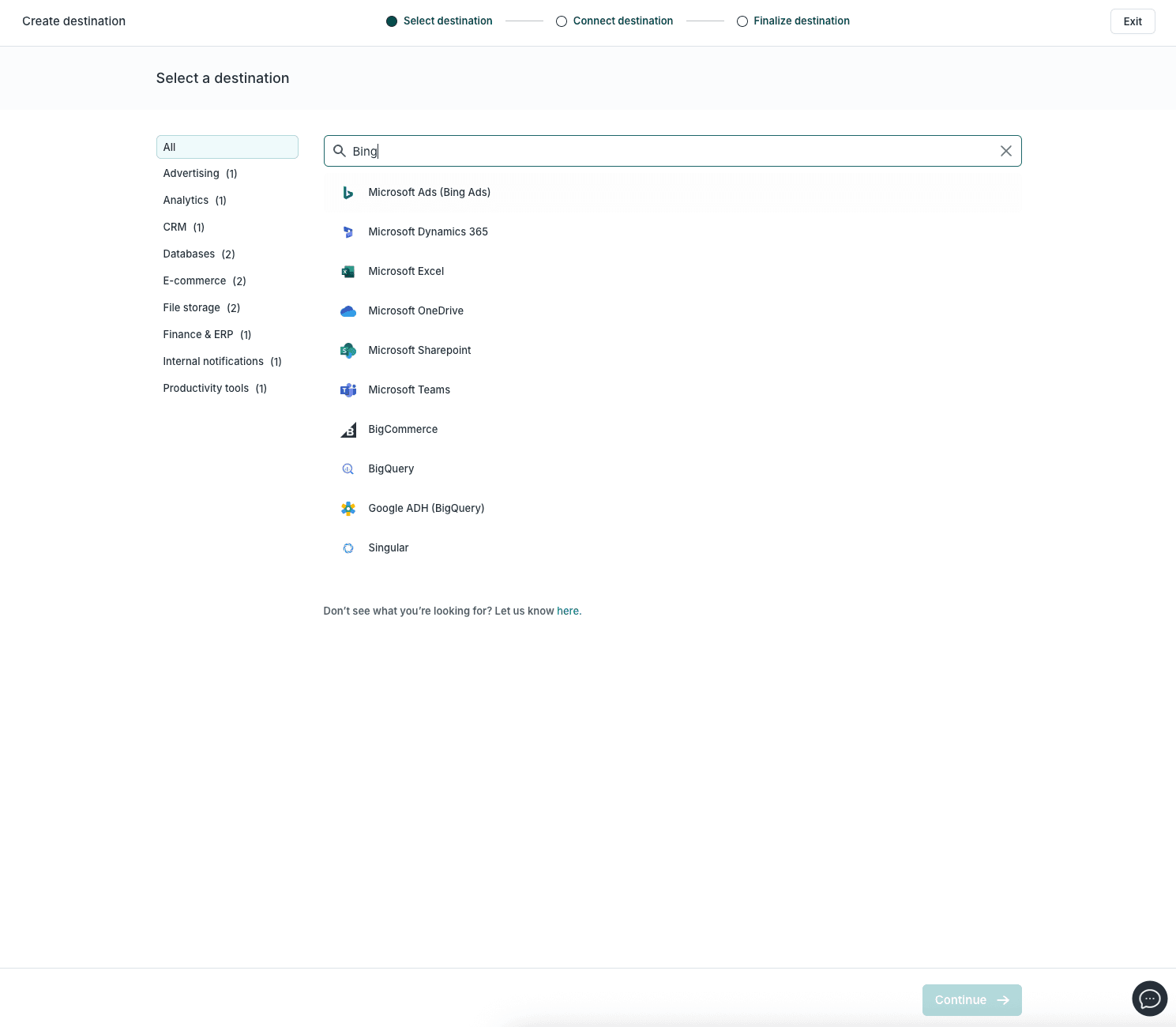Clear the Bing search query
Screen dimensions: 1176x1027
(x=1005, y=151)
